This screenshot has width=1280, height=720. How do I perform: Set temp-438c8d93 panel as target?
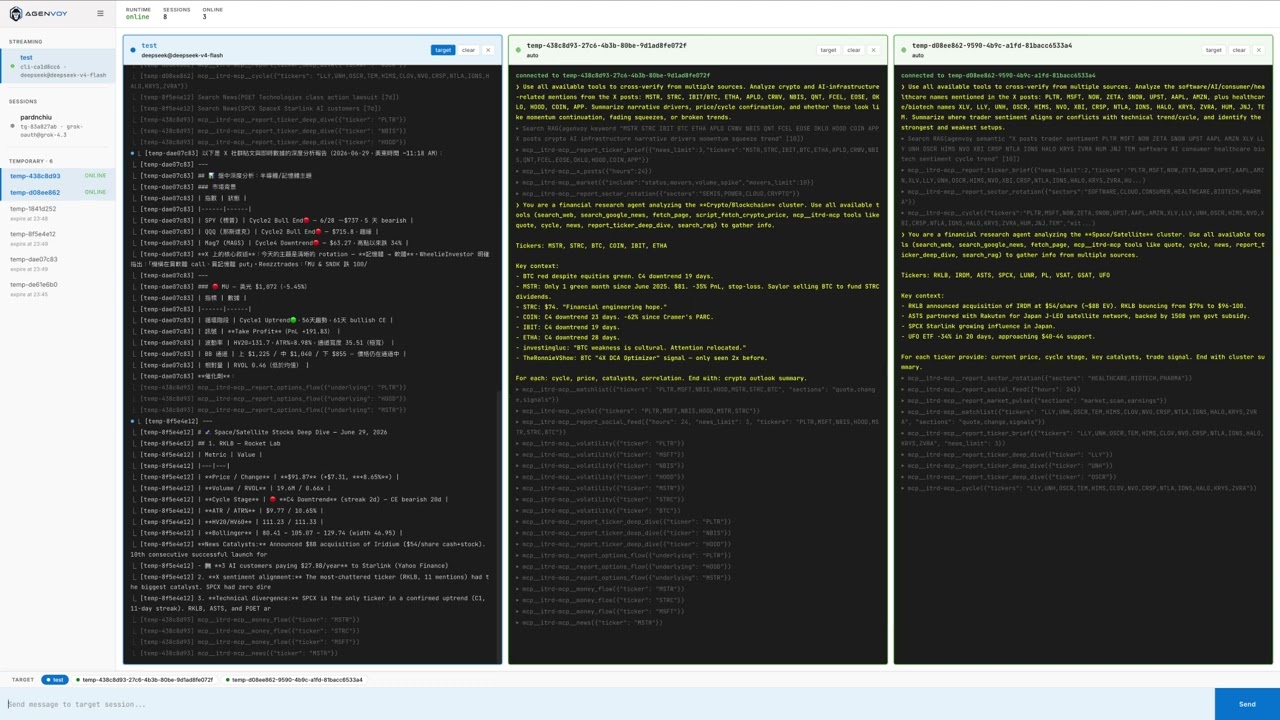[x=828, y=50]
